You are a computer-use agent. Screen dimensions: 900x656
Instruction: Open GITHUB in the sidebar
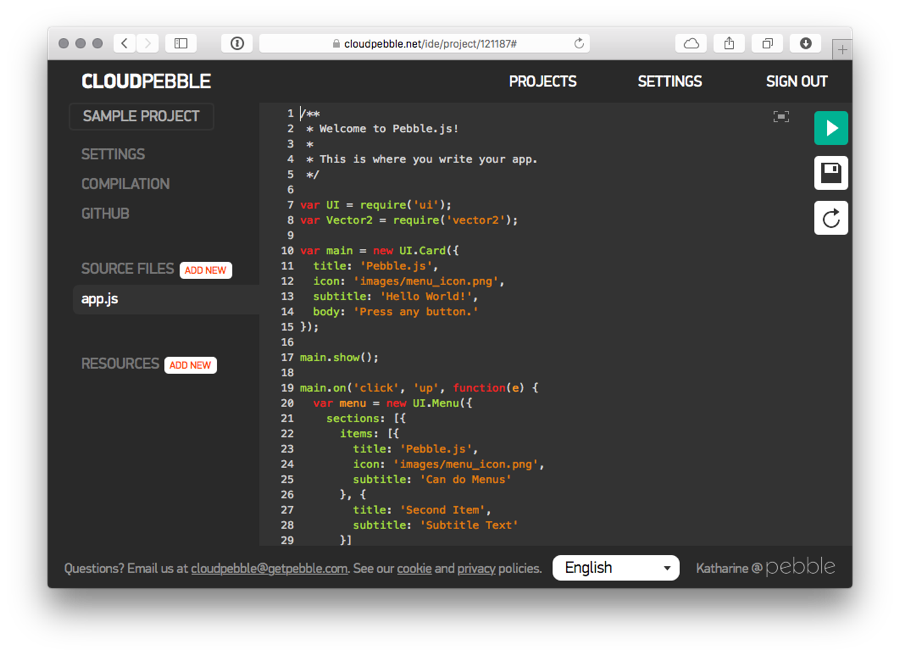[x=105, y=214]
